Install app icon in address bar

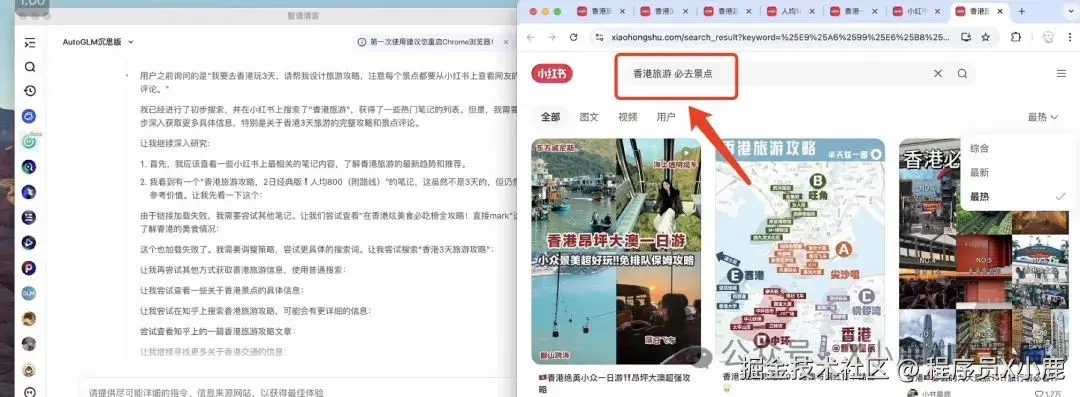coord(966,37)
